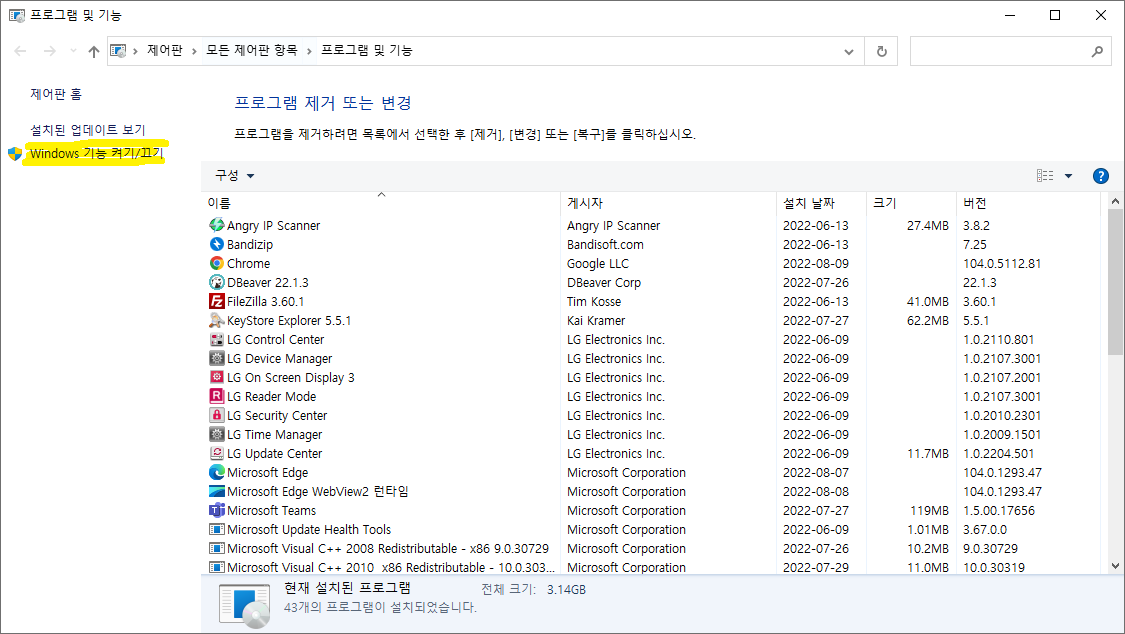This screenshot has height=634, width=1125.
Task: Click the KeyStore Explorer 5.5.1 icon
Action: (217, 320)
